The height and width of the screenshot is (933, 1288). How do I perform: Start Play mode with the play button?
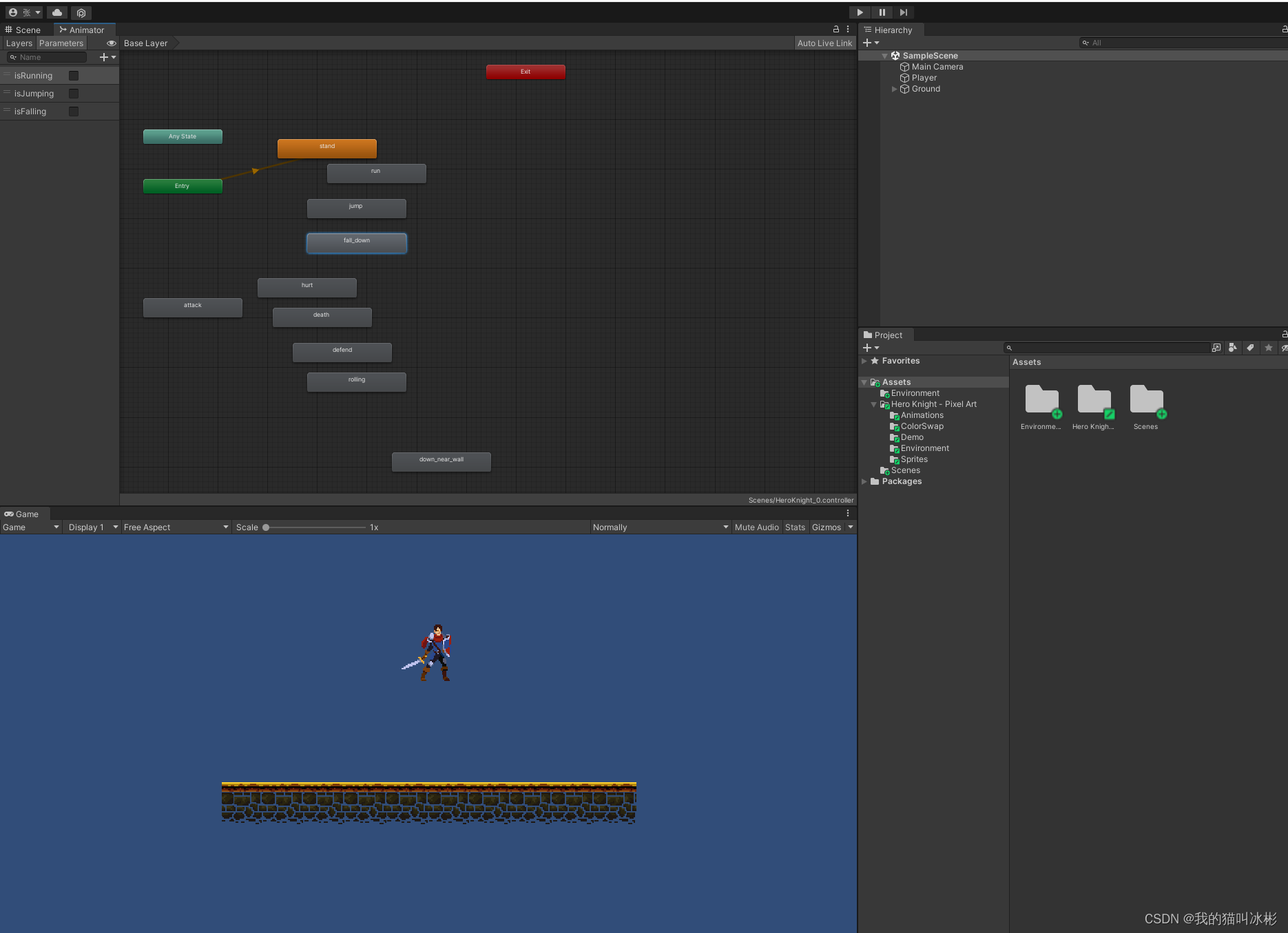coord(860,12)
